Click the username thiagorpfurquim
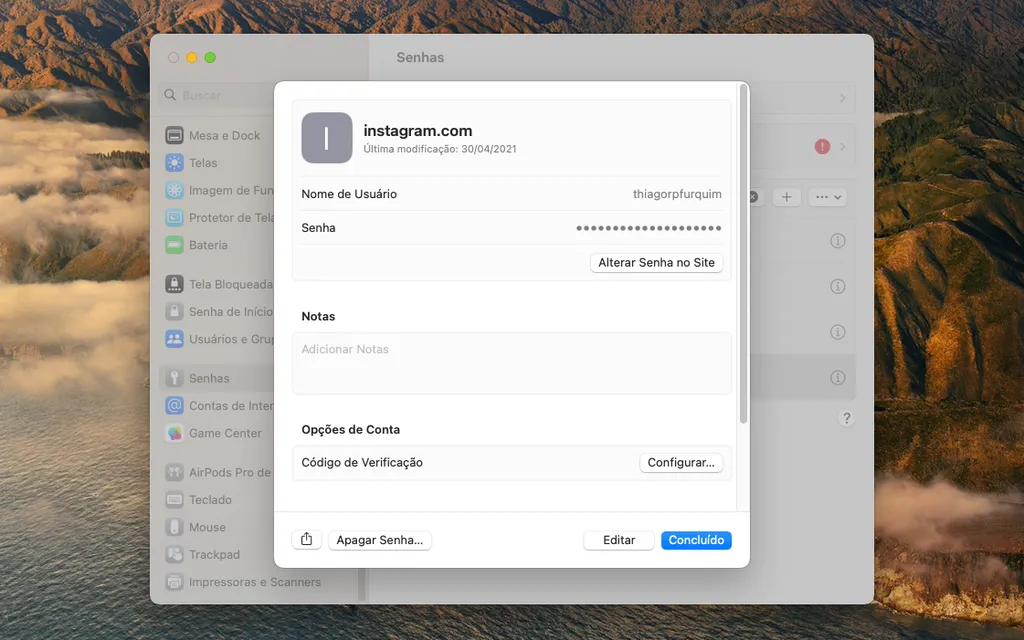This screenshot has width=1024, height=640. click(x=677, y=194)
